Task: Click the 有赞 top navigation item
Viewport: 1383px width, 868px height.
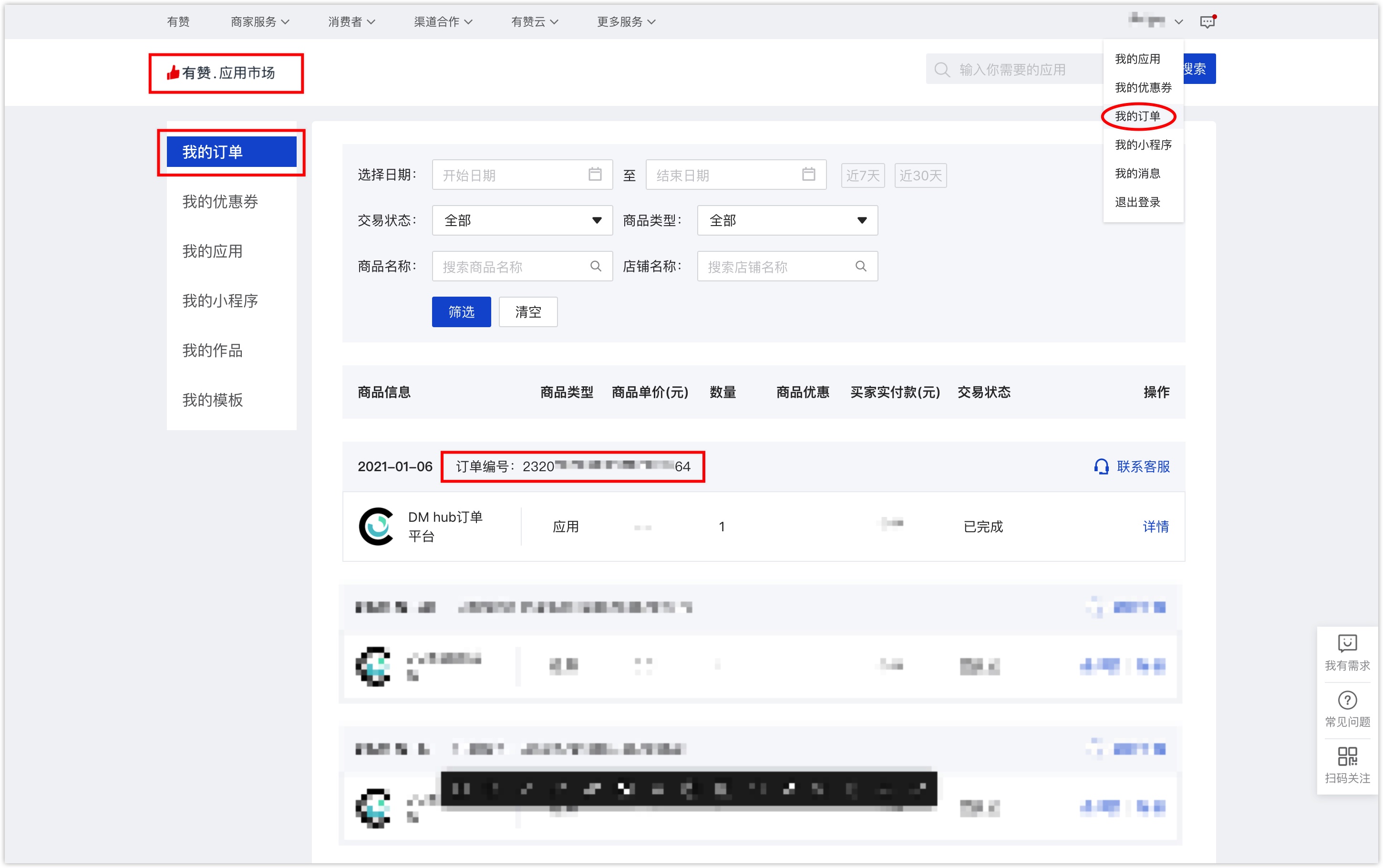Action: click(178, 22)
